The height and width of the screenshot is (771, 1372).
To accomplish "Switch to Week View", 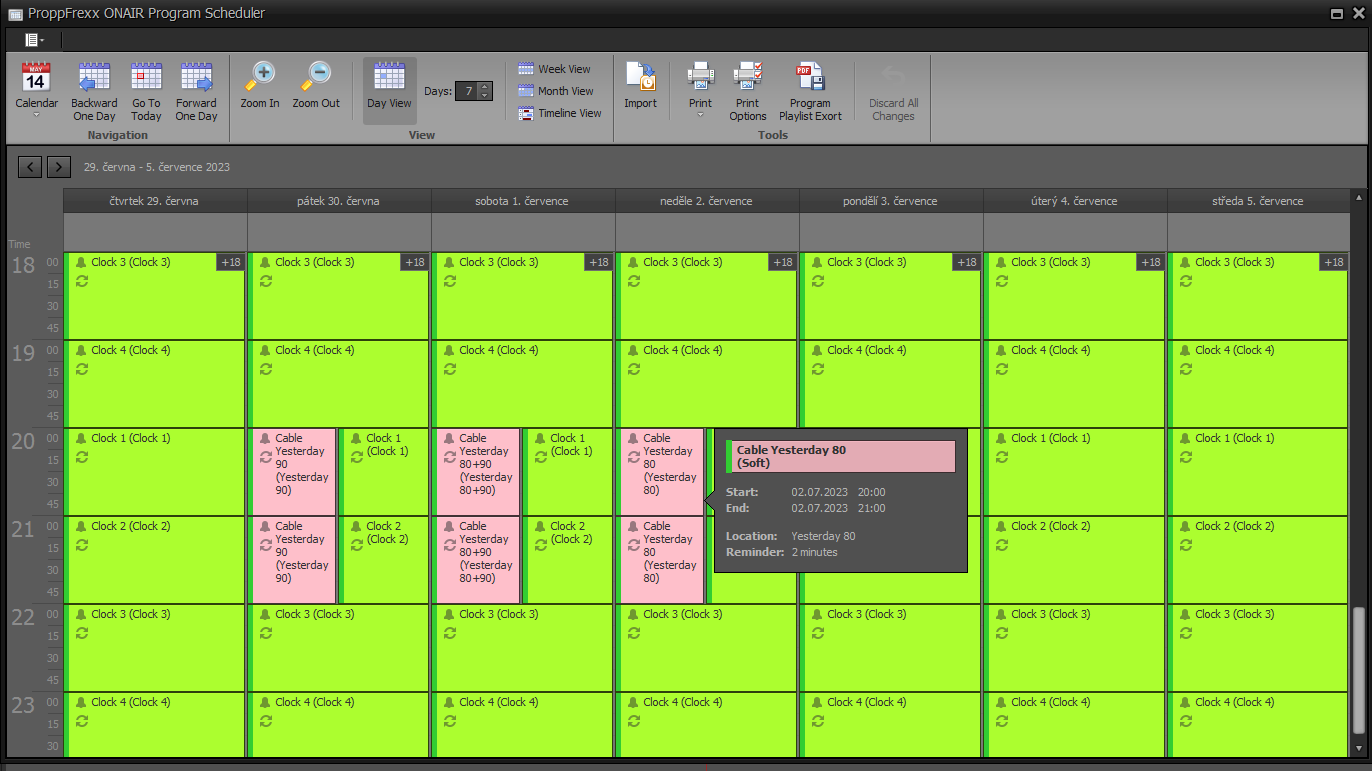I will (554, 69).
